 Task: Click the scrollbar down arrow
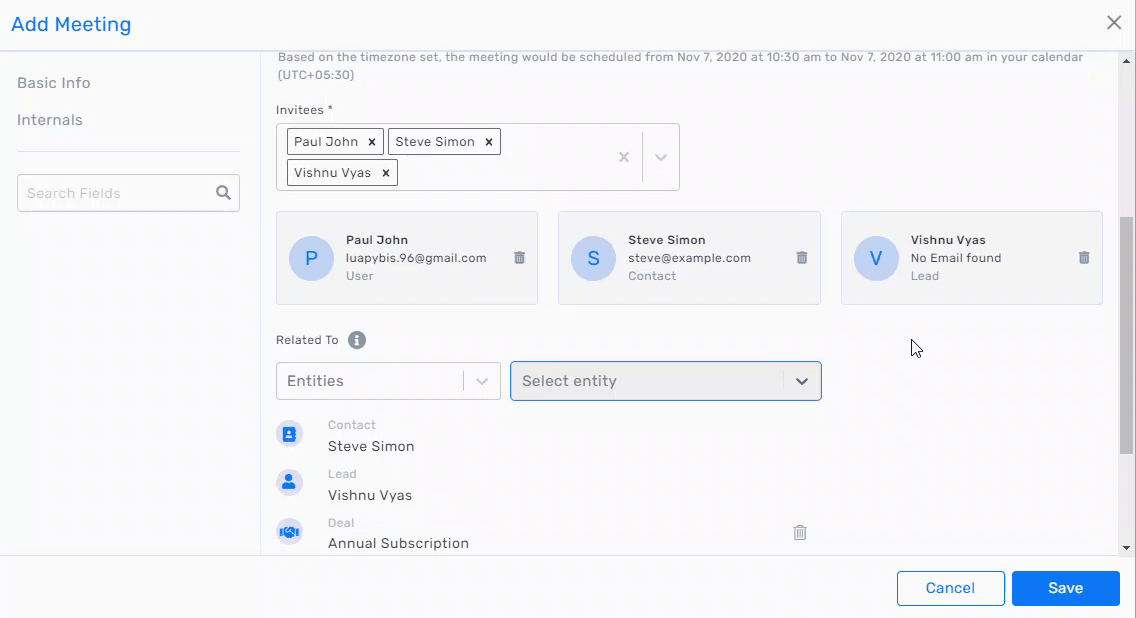(1126, 548)
